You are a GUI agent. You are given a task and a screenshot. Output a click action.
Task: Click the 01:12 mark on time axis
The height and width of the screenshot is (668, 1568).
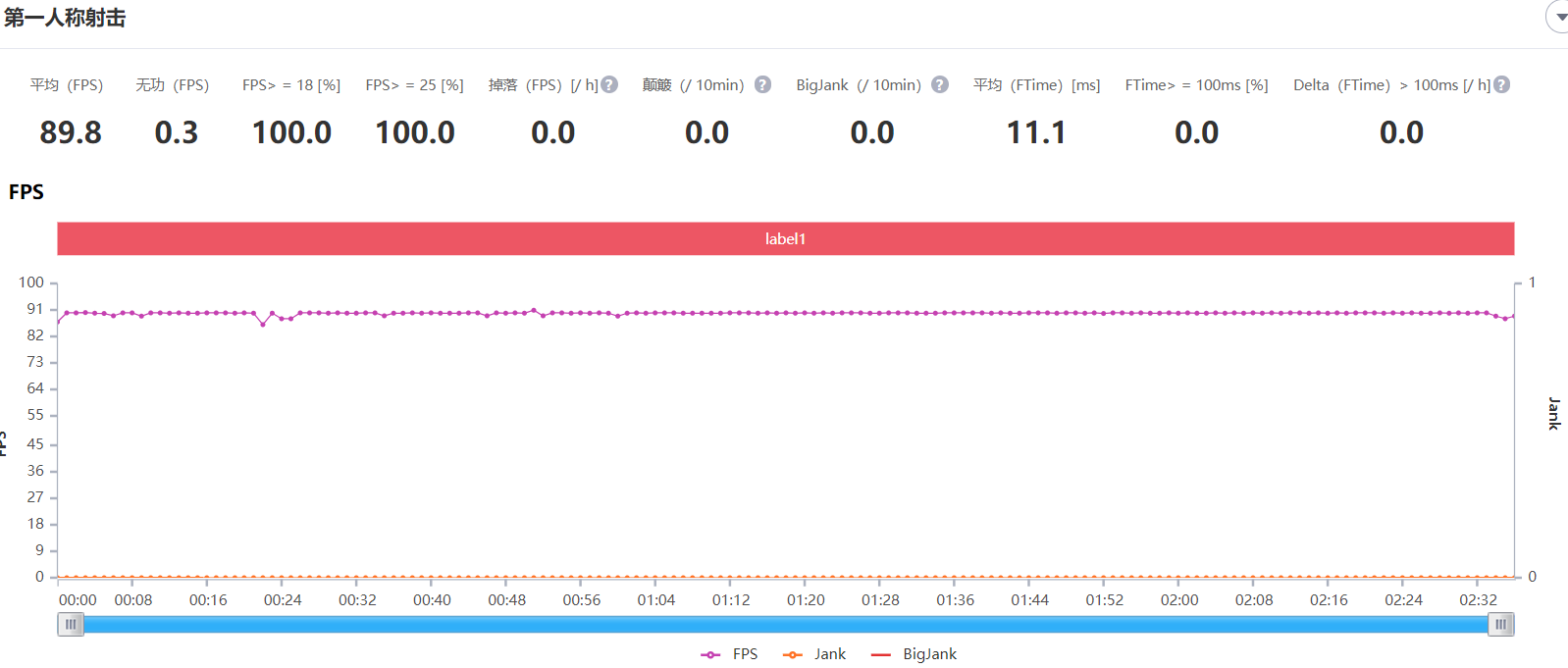pos(730,599)
